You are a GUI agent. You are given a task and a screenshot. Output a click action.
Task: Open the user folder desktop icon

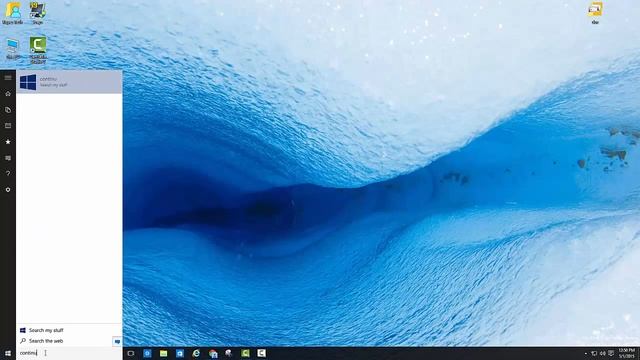(13, 13)
